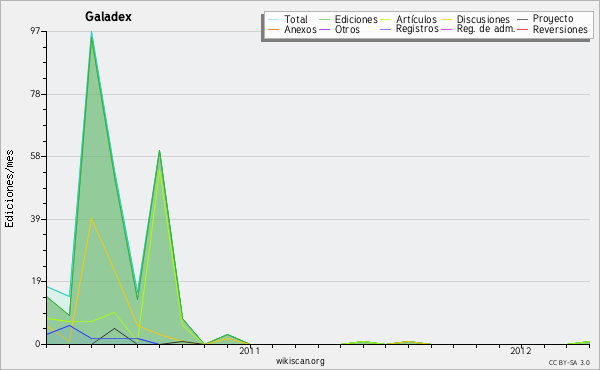This screenshot has width=600, height=370.
Task: Click the 58 y-axis value
Action: [35, 156]
